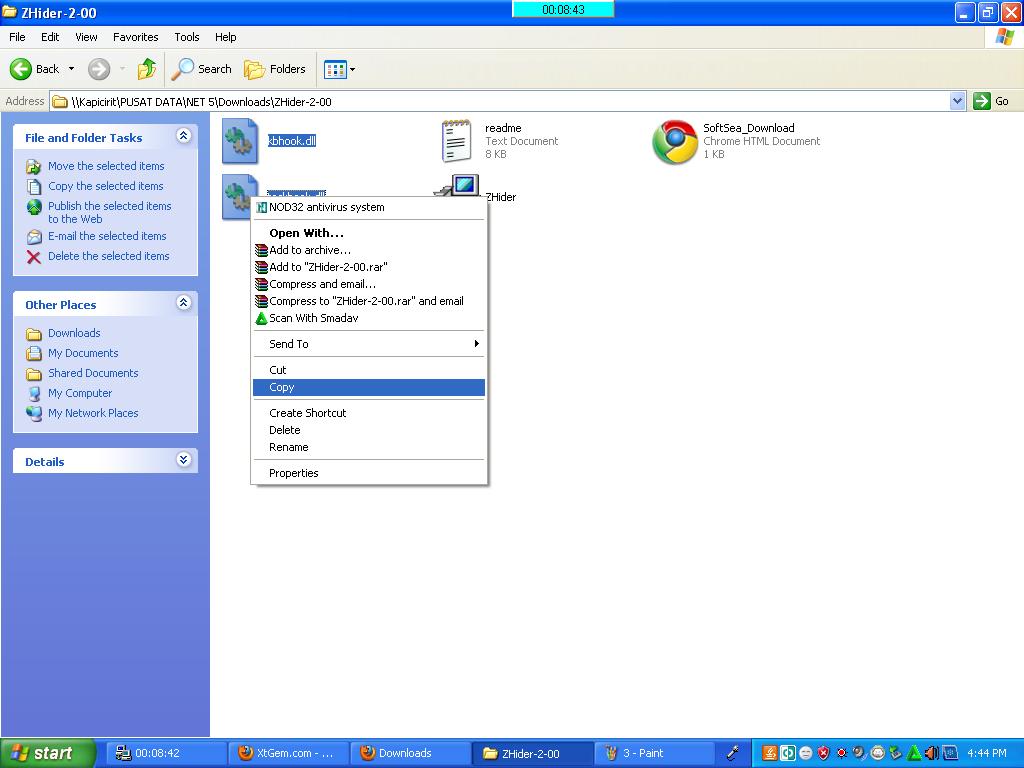Open the Back history dropdown arrow
Image resolution: width=1024 pixels, height=768 pixels.
click(71, 69)
